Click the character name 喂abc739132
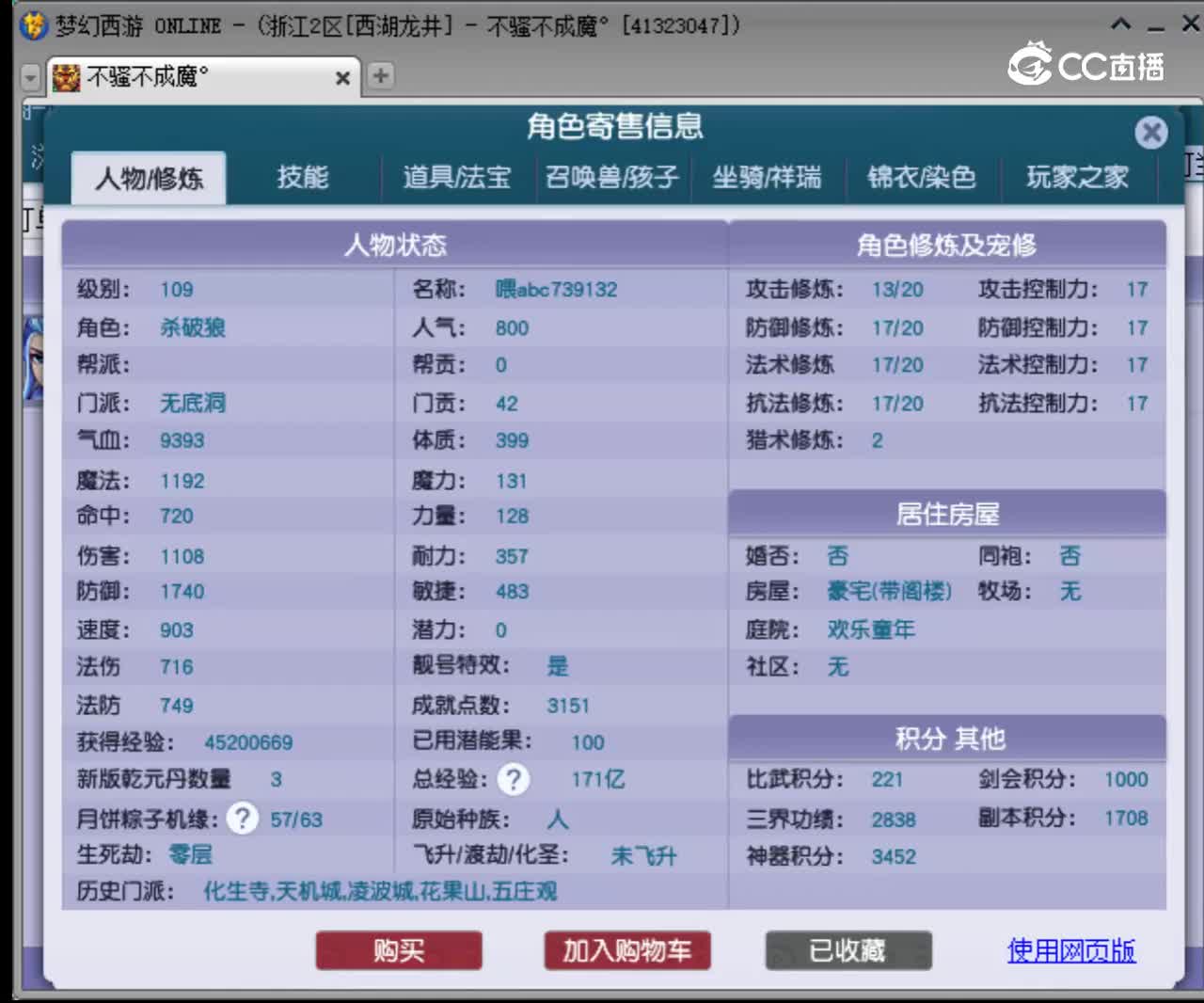This screenshot has width=1204, height=1003. click(556, 290)
